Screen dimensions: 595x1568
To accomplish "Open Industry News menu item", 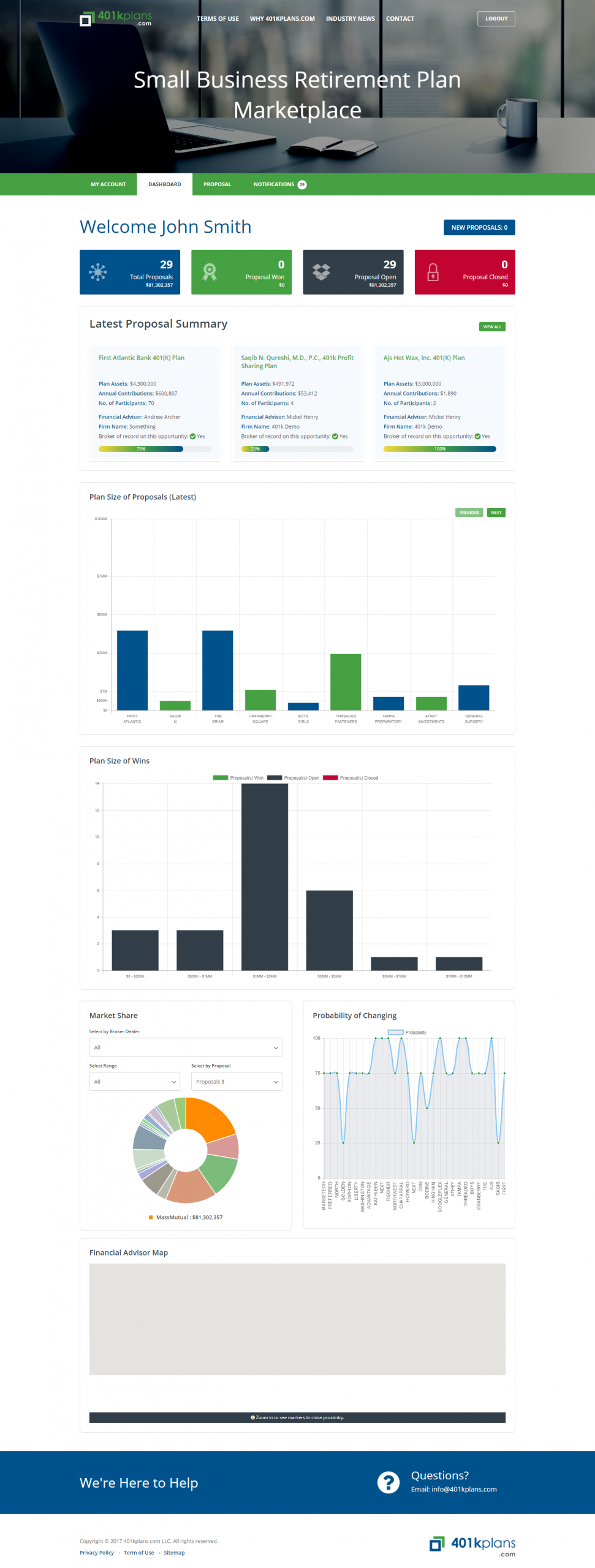I will 351,18.
